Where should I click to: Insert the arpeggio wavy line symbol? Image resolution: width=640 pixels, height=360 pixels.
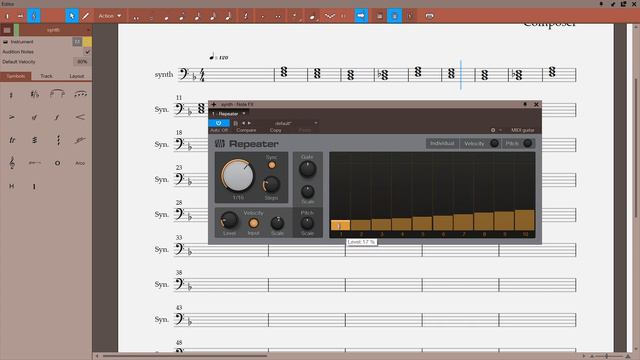[58, 140]
